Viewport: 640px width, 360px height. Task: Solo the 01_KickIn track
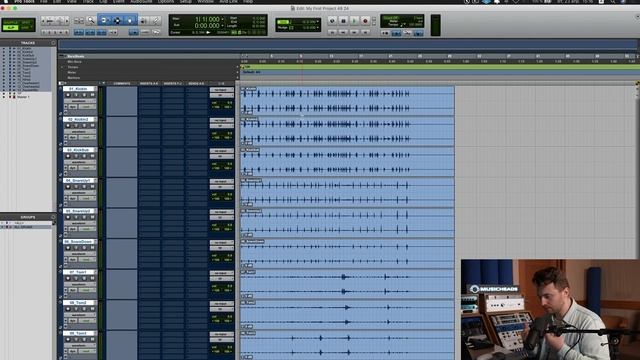pos(84,95)
